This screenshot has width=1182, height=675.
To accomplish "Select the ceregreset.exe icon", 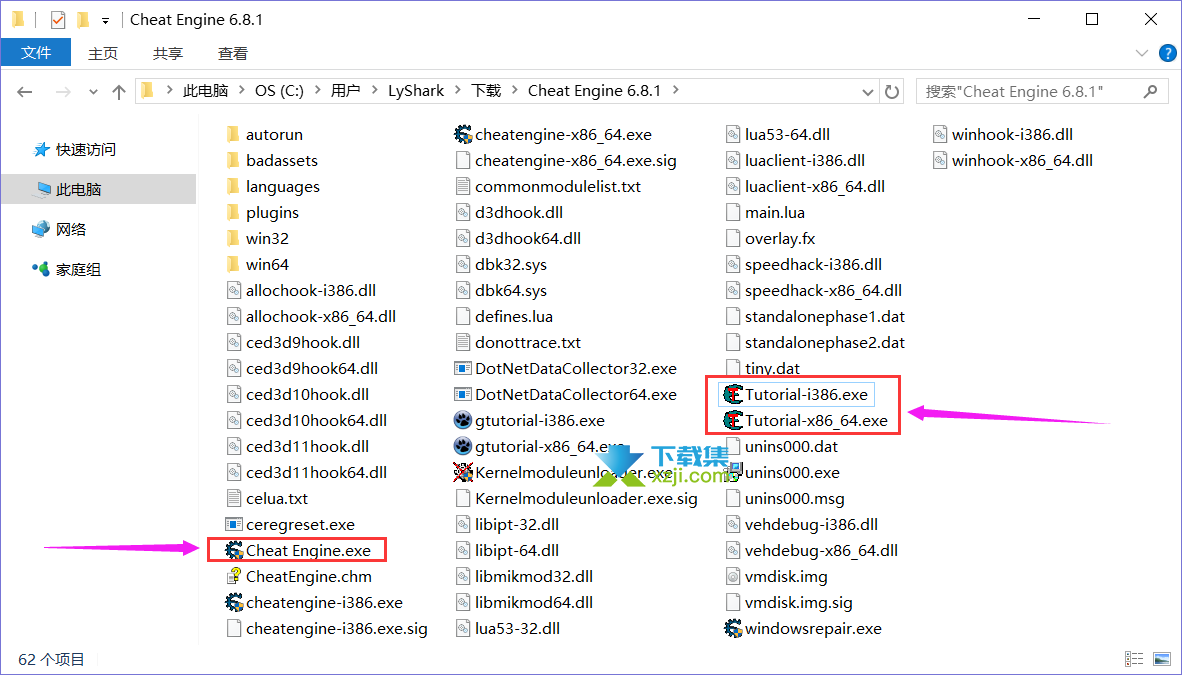I will click(x=234, y=524).
